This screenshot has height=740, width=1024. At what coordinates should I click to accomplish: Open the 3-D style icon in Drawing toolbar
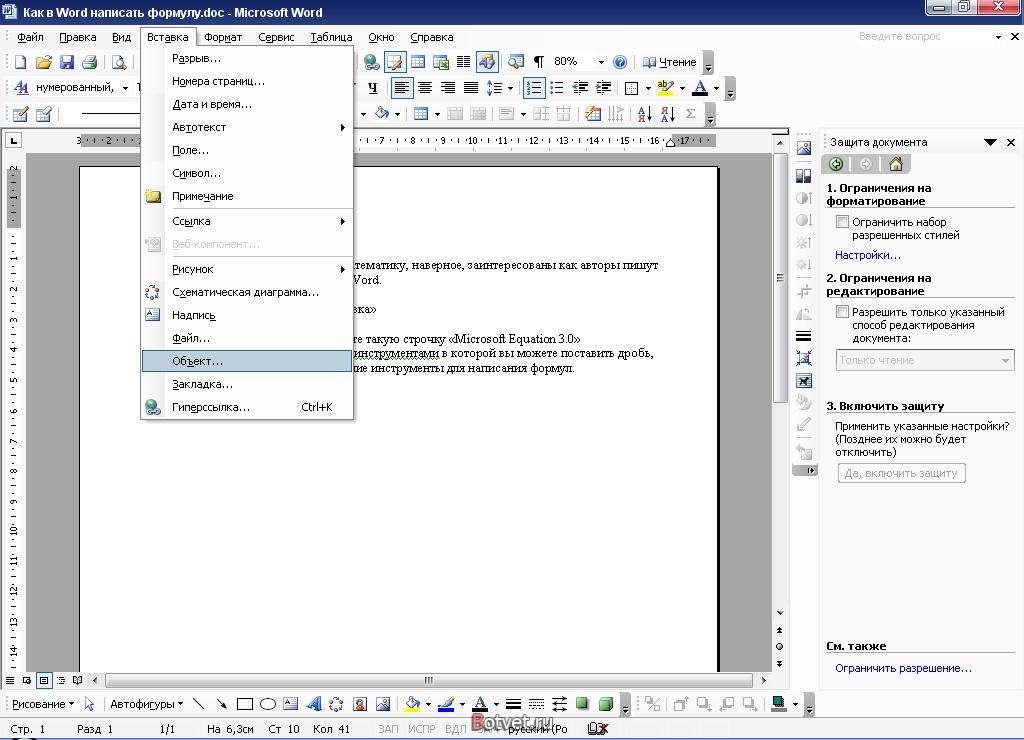tap(606, 704)
